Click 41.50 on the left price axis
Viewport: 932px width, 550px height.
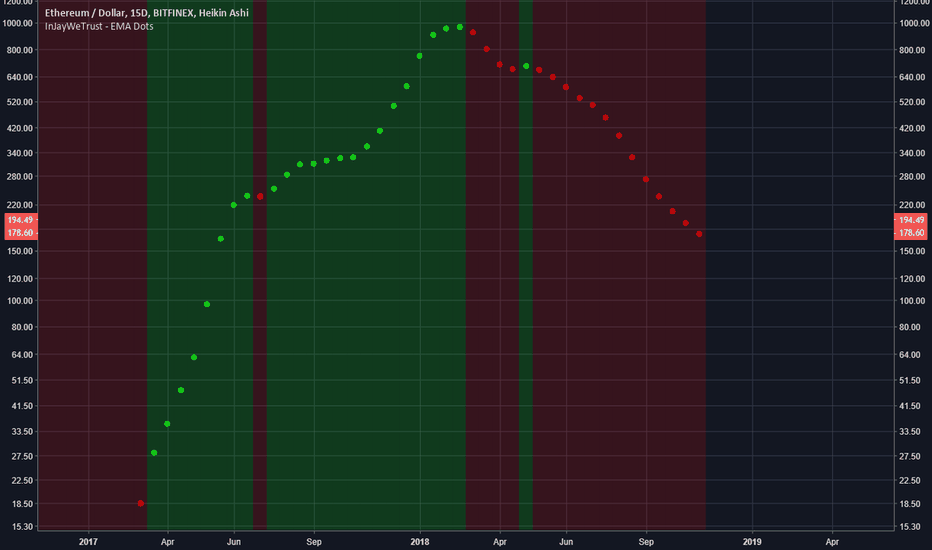click(22, 406)
